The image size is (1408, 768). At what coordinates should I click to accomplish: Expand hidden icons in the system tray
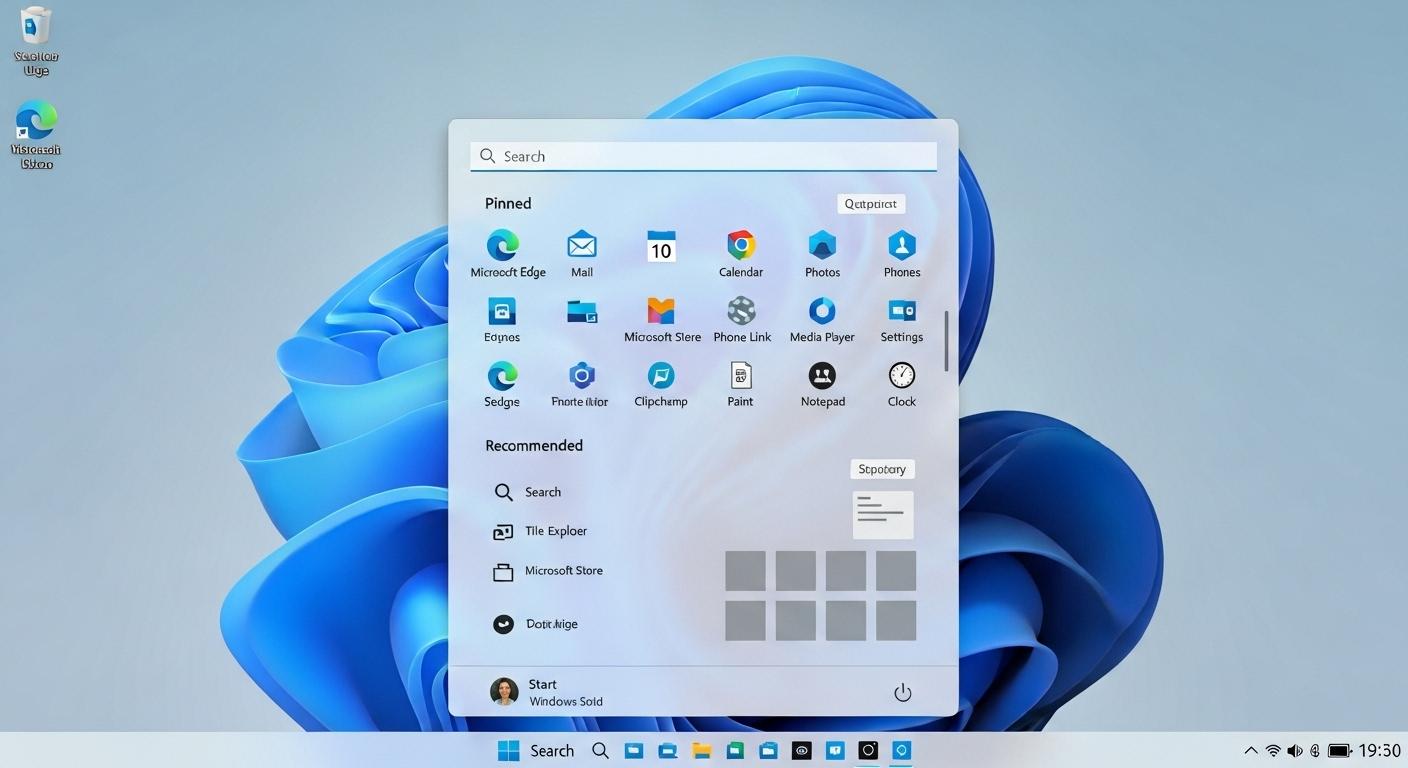point(1250,750)
